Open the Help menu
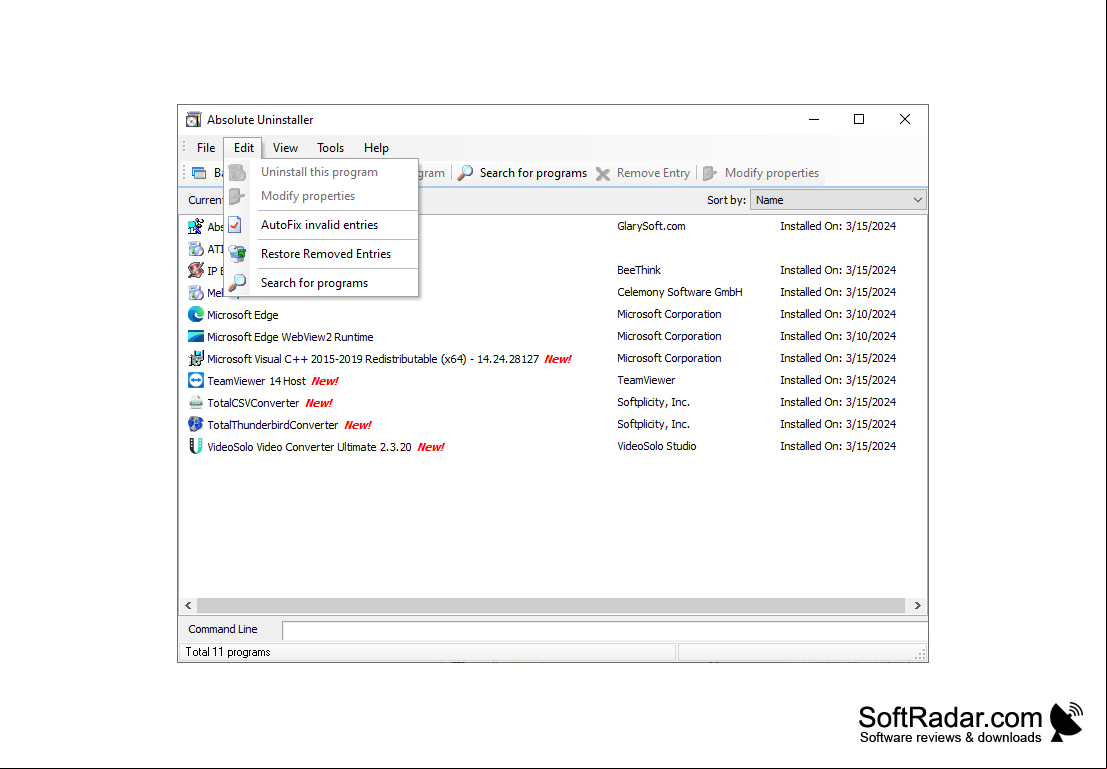1107x769 pixels. 376,148
